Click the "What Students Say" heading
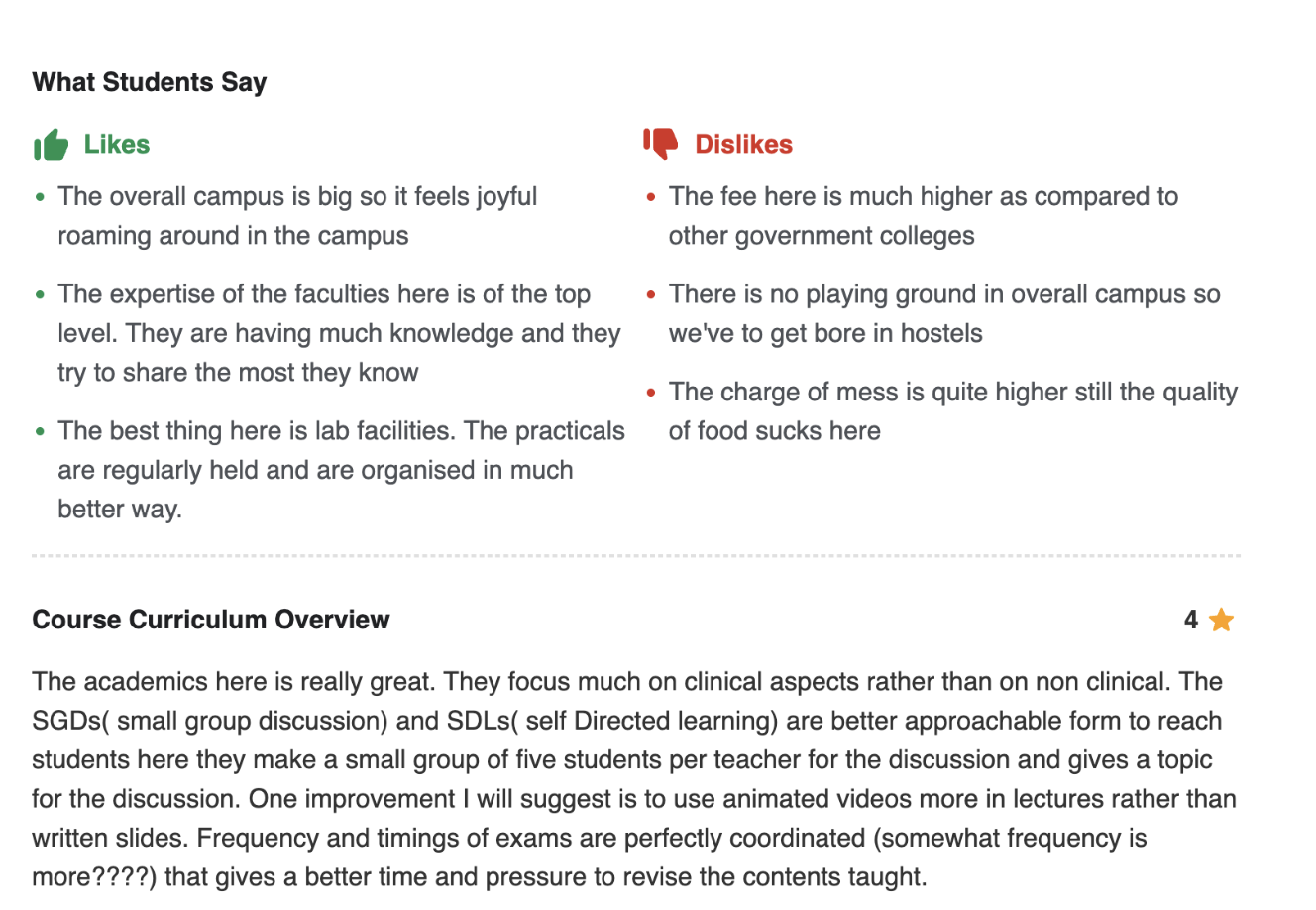This screenshot has height=910, width=1316. pyautogui.click(x=150, y=82)
